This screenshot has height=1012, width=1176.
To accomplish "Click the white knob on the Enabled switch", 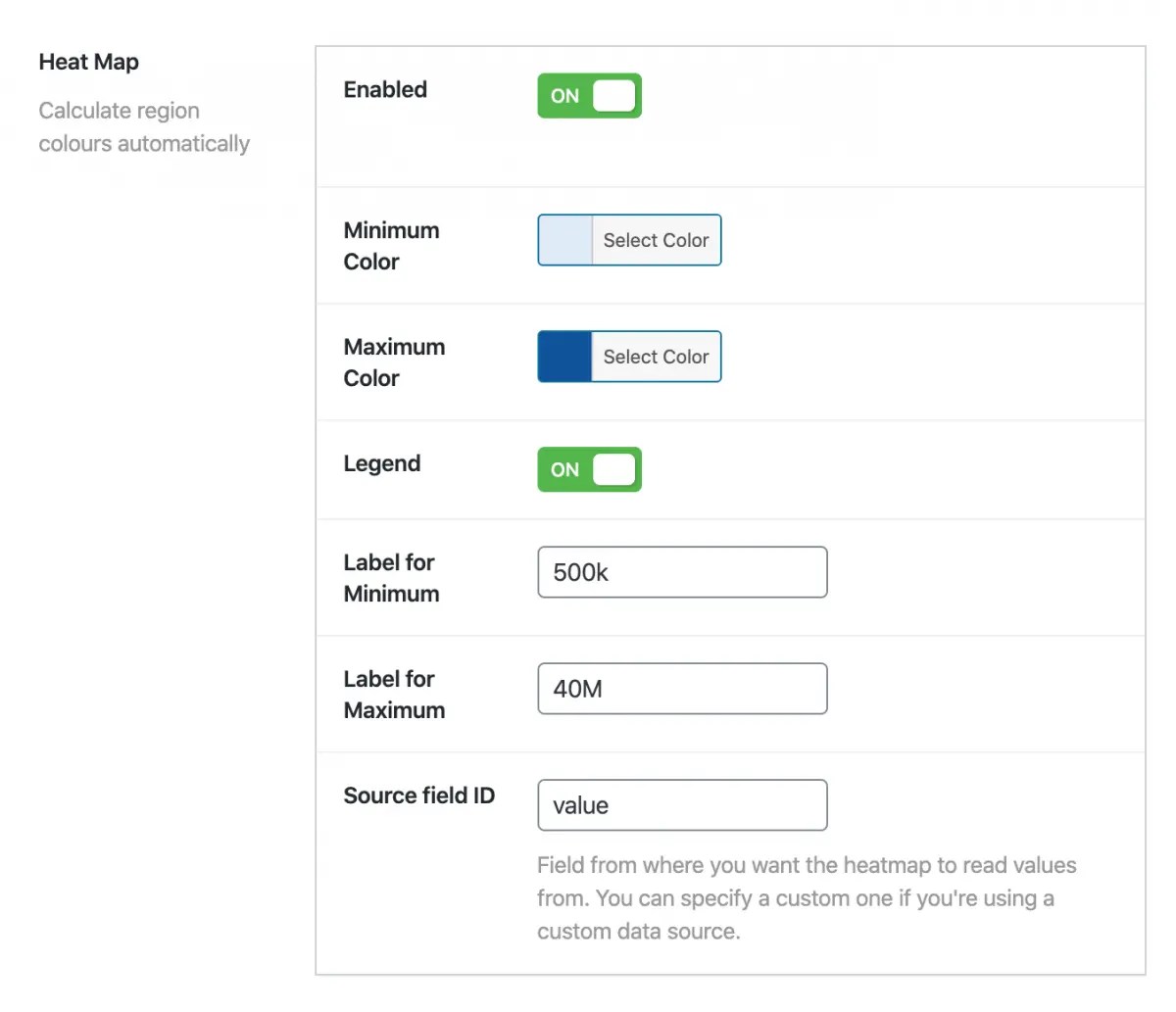I will click(614, 96).
